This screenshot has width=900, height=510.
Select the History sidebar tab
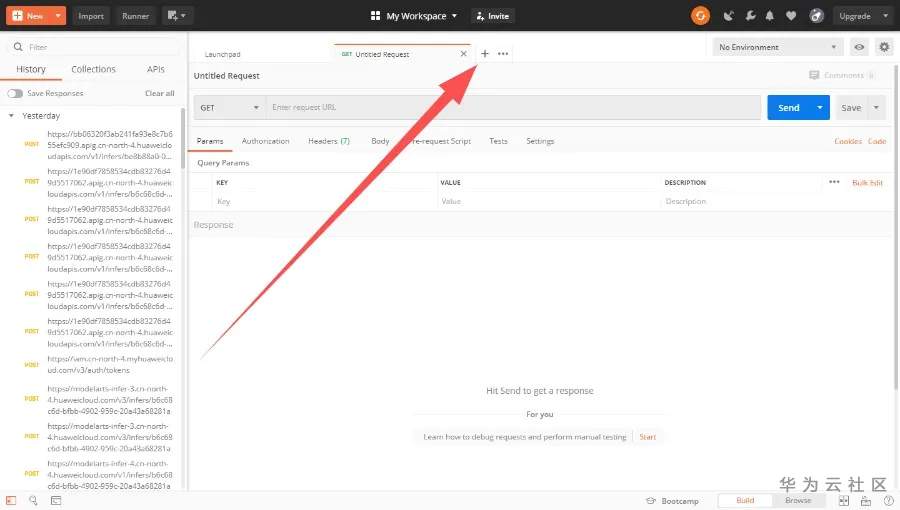[x=31, y=69]
